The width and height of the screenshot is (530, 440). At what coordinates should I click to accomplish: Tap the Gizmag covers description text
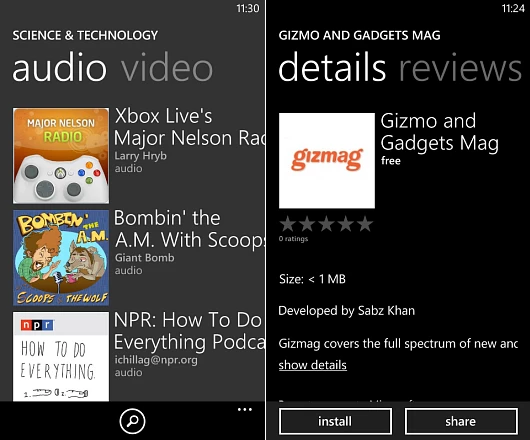pyautogui.click(x=398, y=344)
